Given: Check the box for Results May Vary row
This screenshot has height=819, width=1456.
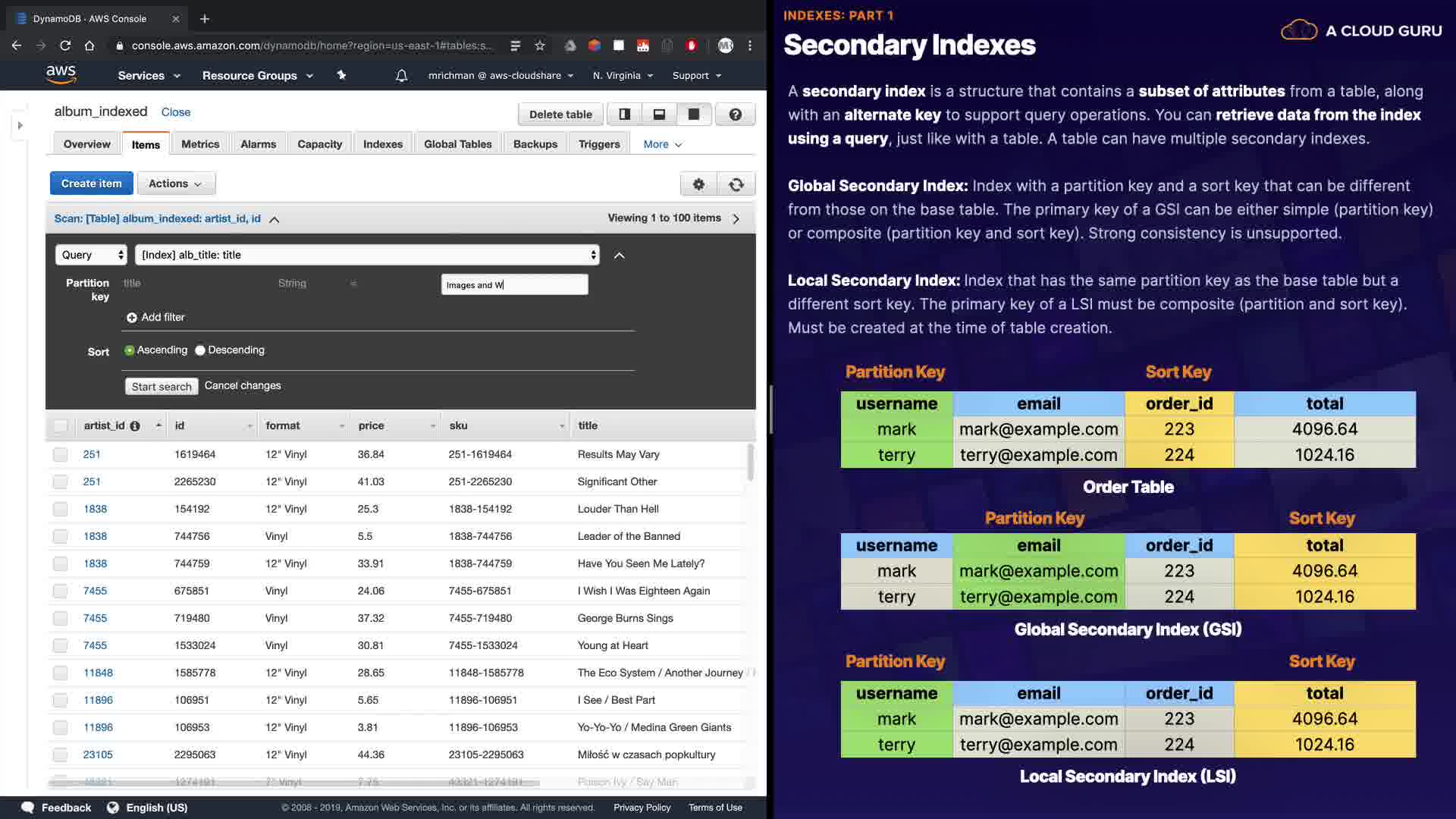Looking at the screenshot, I should [x=60, y=455].
